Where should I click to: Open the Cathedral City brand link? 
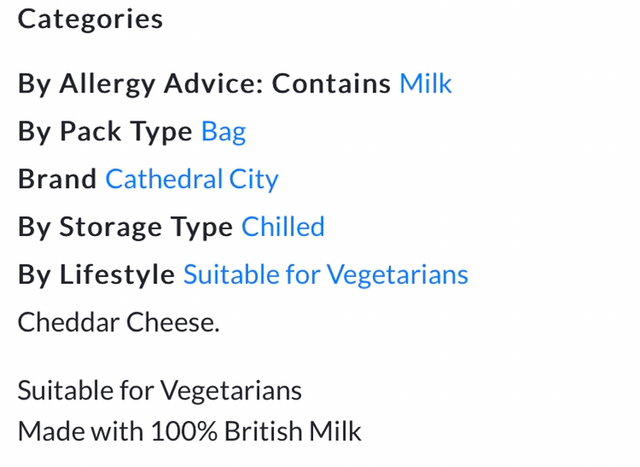click(x=191, y=179)
